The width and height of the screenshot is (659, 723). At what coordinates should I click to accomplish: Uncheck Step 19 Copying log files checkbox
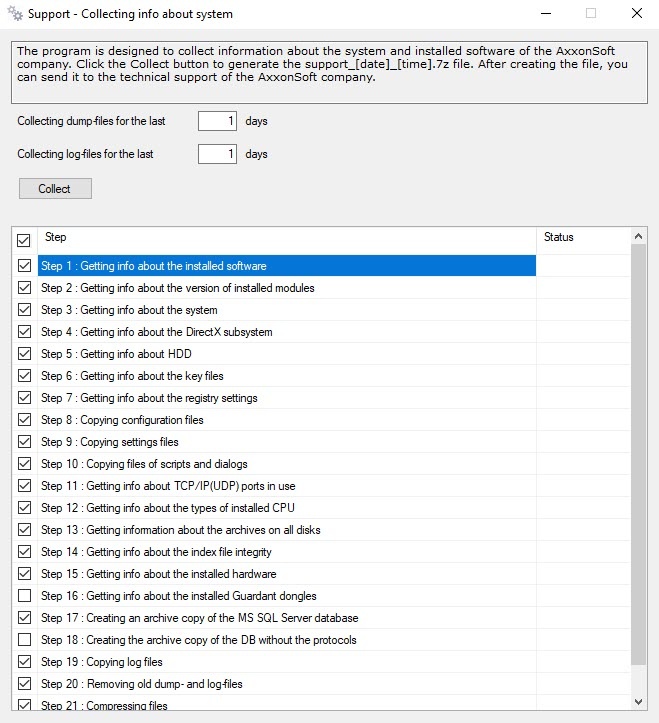pyautogui.click(x=24, y=662)
